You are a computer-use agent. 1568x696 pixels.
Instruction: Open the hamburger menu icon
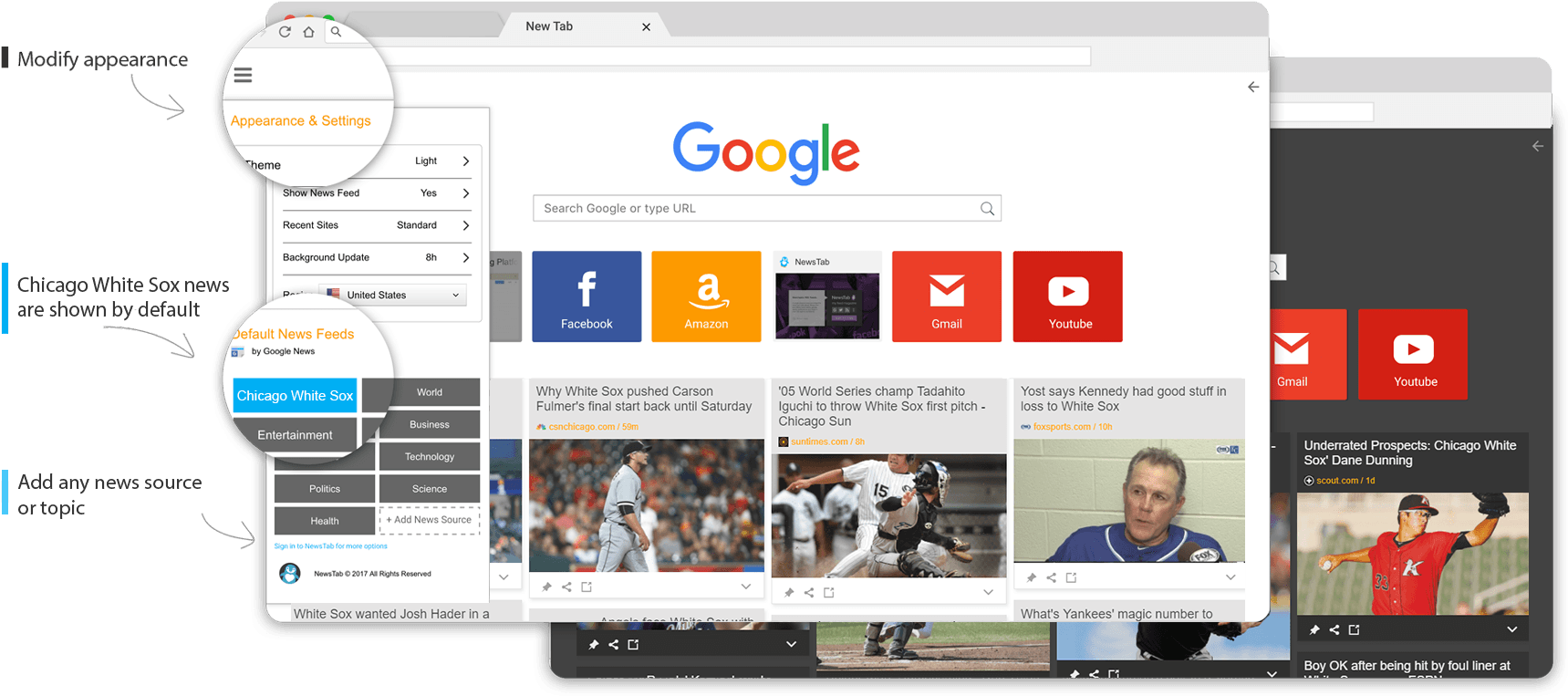(x=243, y=75)
